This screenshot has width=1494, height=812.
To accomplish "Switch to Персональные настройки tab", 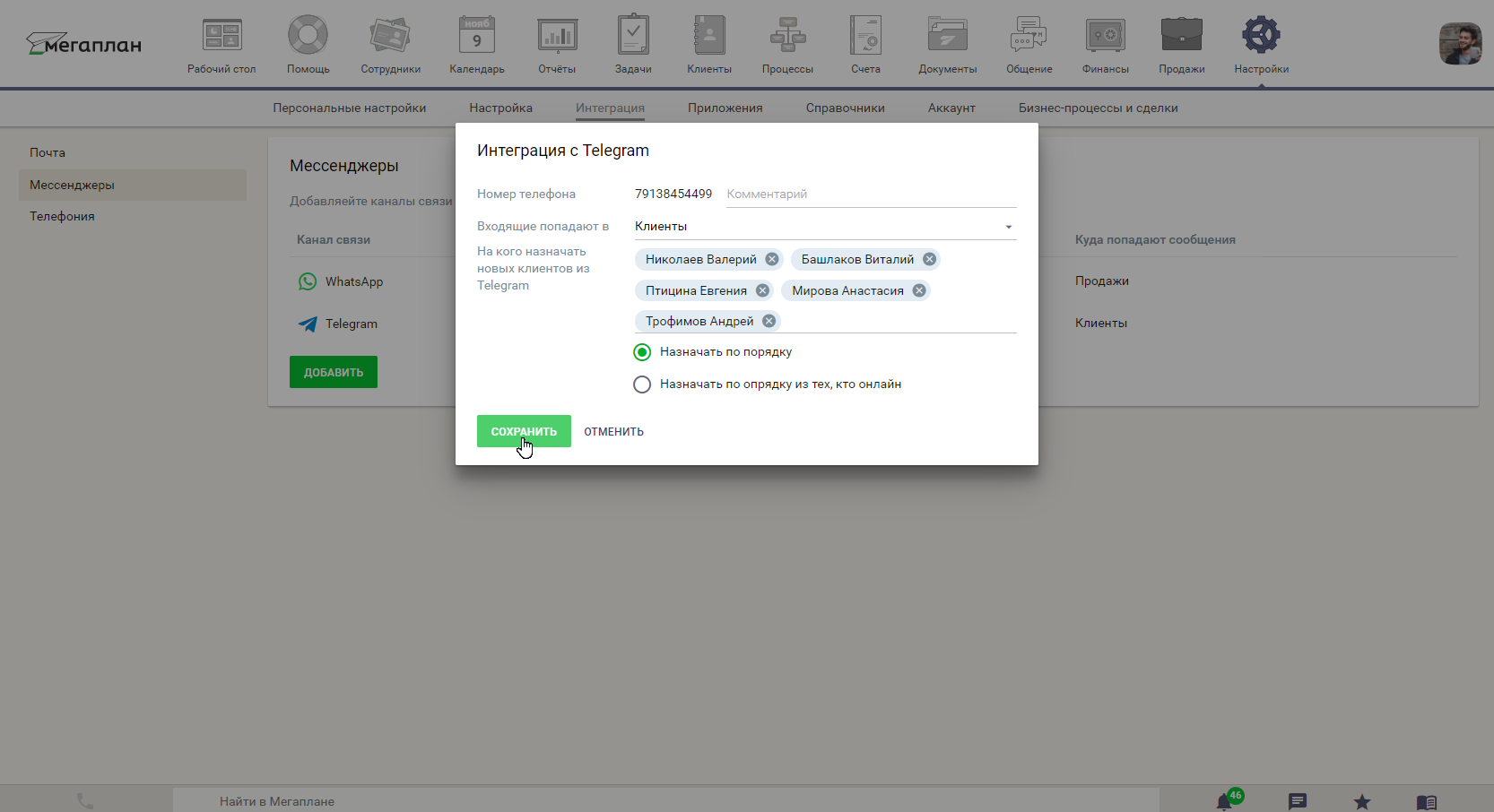I will pos(350,108).
